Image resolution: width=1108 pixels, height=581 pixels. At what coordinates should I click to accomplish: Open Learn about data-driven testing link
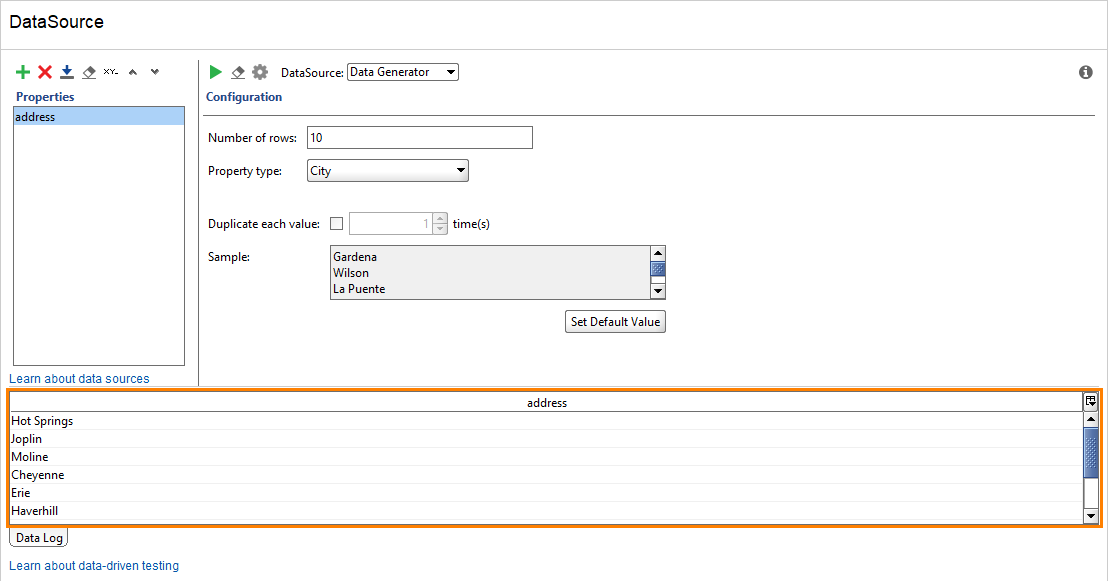(94, 566)
